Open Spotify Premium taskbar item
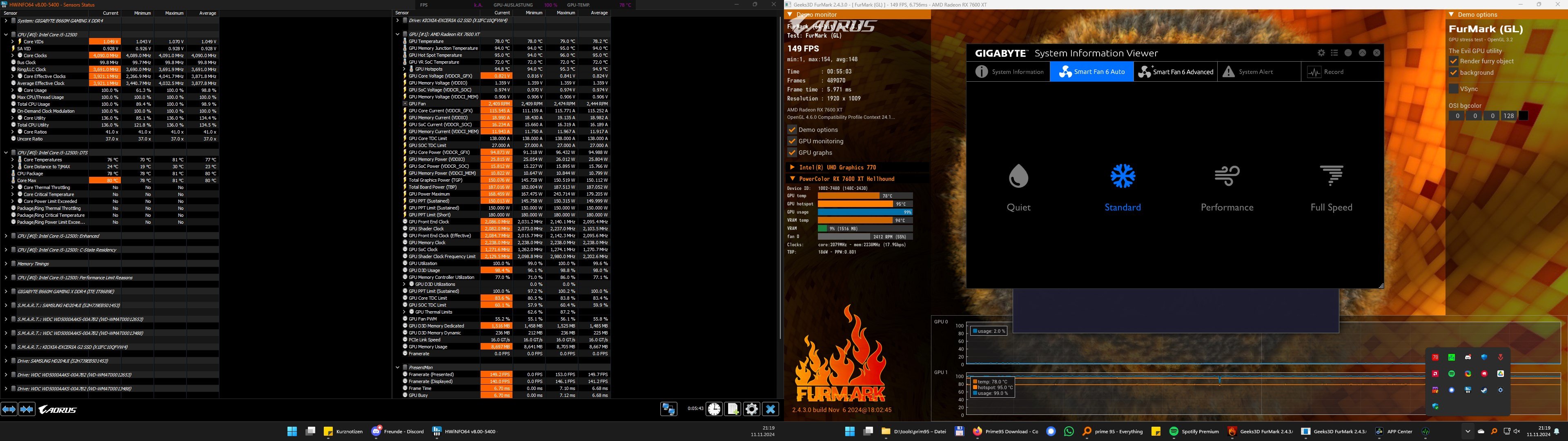1568x441 pixels. [x=1194, y=431]
